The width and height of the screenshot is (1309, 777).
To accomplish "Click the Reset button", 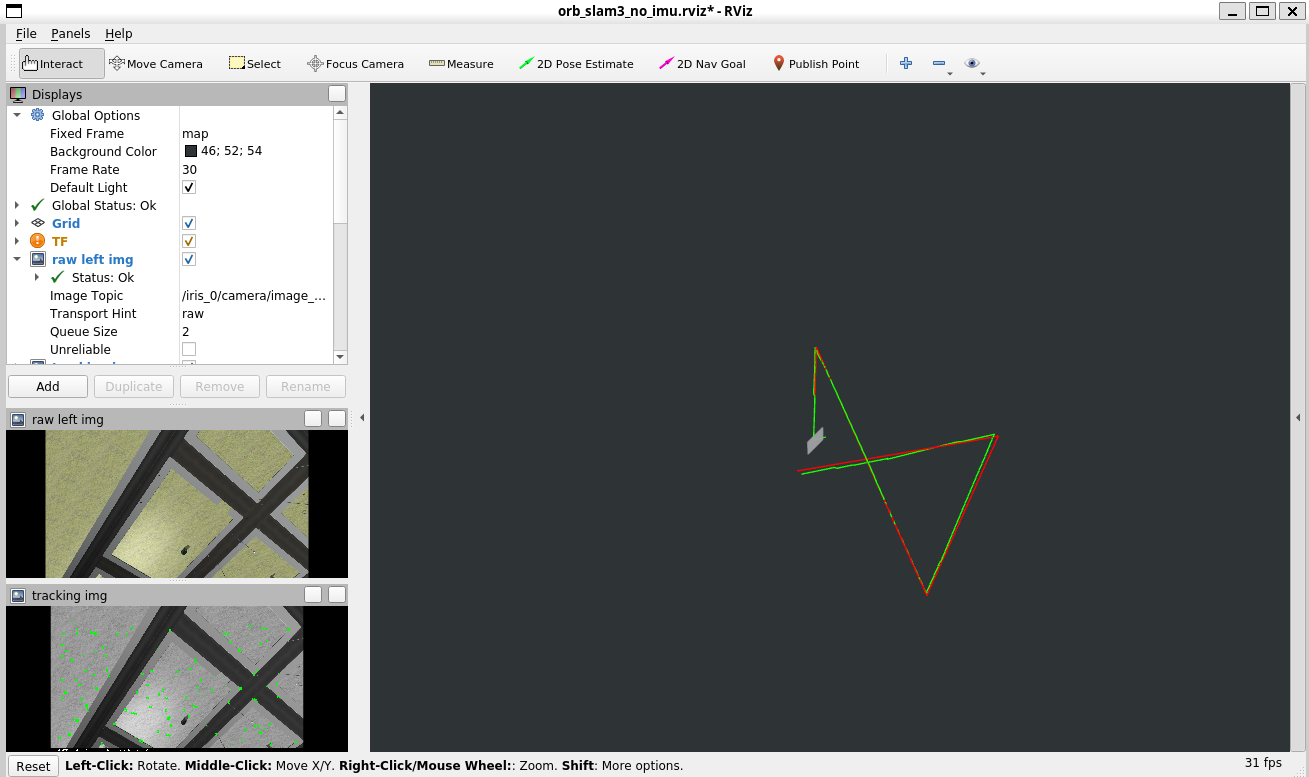I will point(33,766).
